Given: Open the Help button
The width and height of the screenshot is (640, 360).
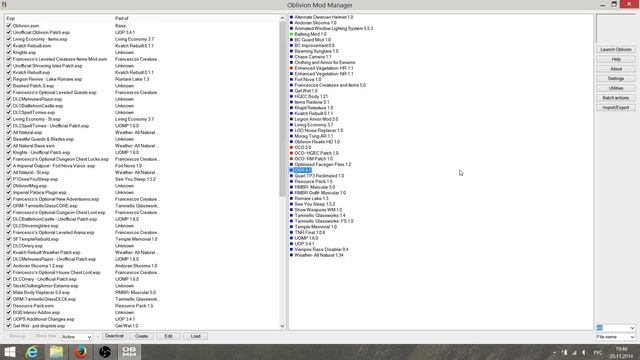Looking at the screenshot, I should 616,59.
